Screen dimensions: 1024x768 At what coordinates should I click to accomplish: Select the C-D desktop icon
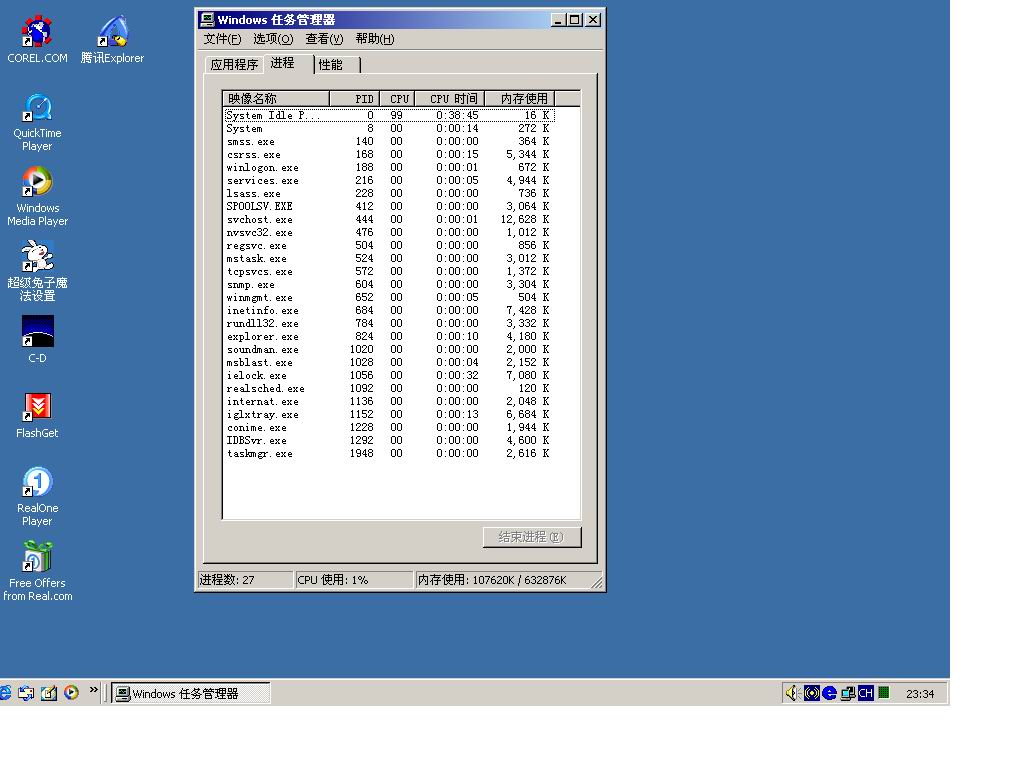[x=37, y=340]
